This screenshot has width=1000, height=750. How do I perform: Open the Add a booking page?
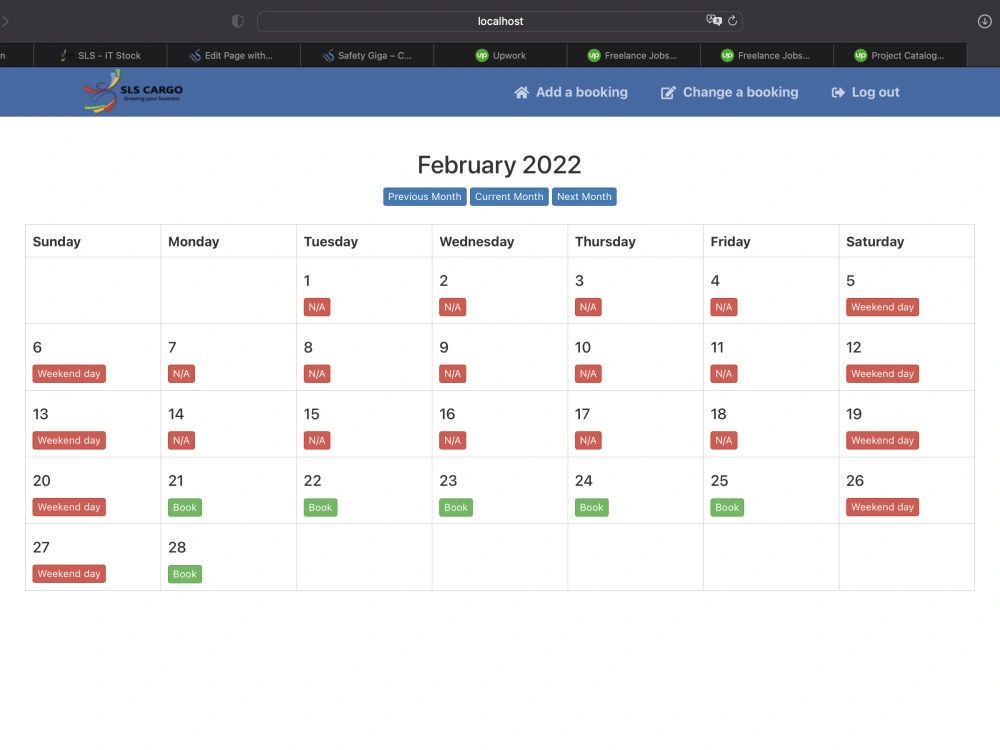[x=571, y=92]
